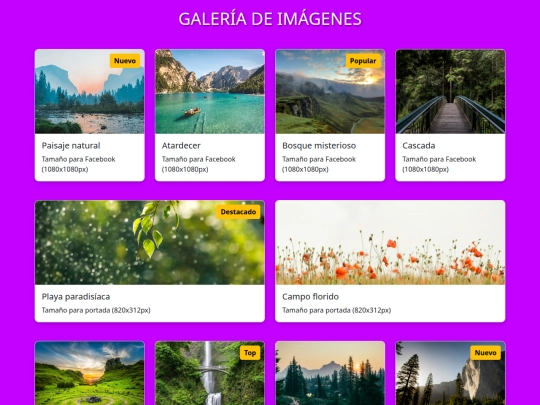Click the Destacado badge on Playa paradisíaca
Image resolution: width=540 pixels, height=405 pixels.
point(238,212)
